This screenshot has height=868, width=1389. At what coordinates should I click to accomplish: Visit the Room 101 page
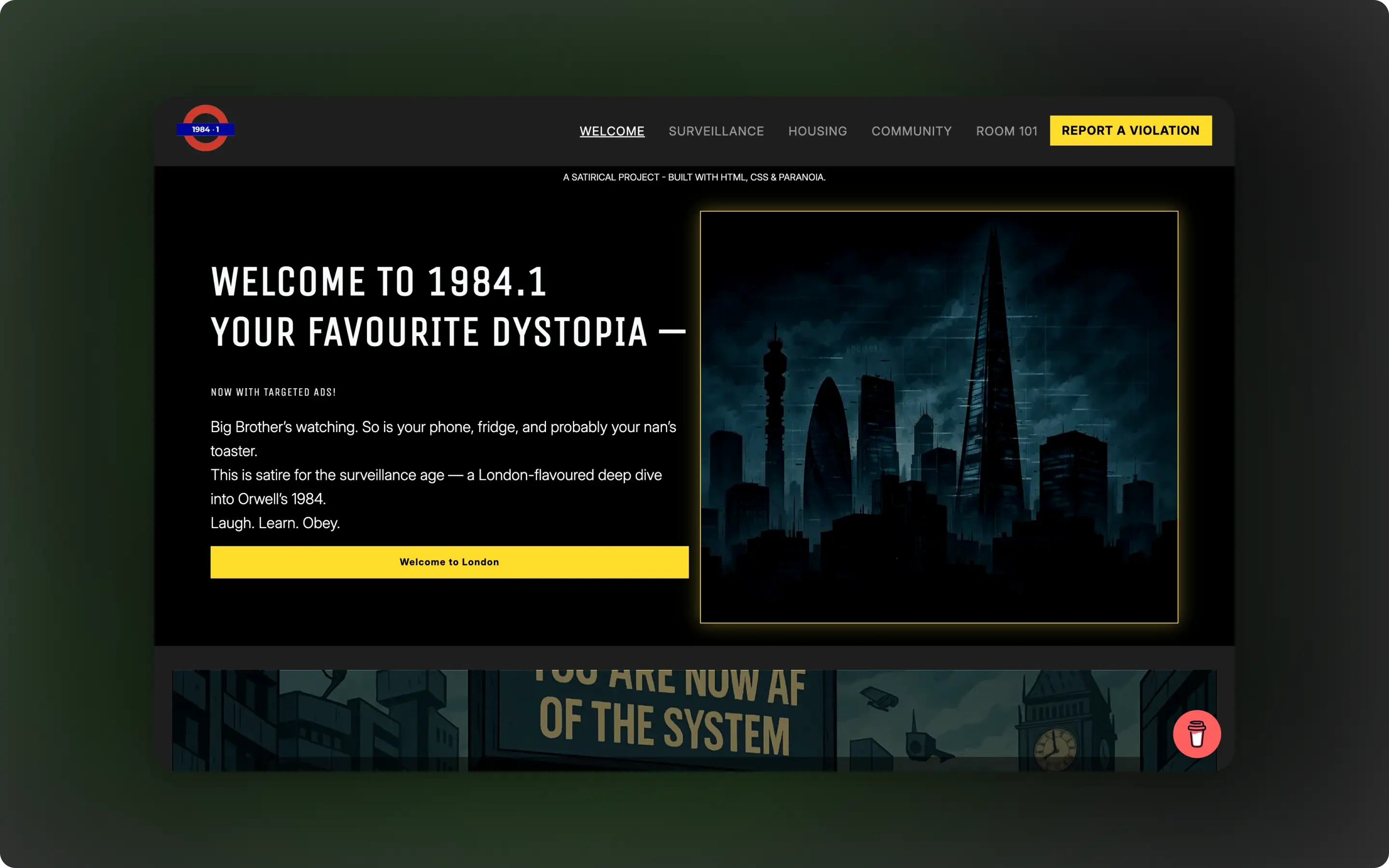1006,131
